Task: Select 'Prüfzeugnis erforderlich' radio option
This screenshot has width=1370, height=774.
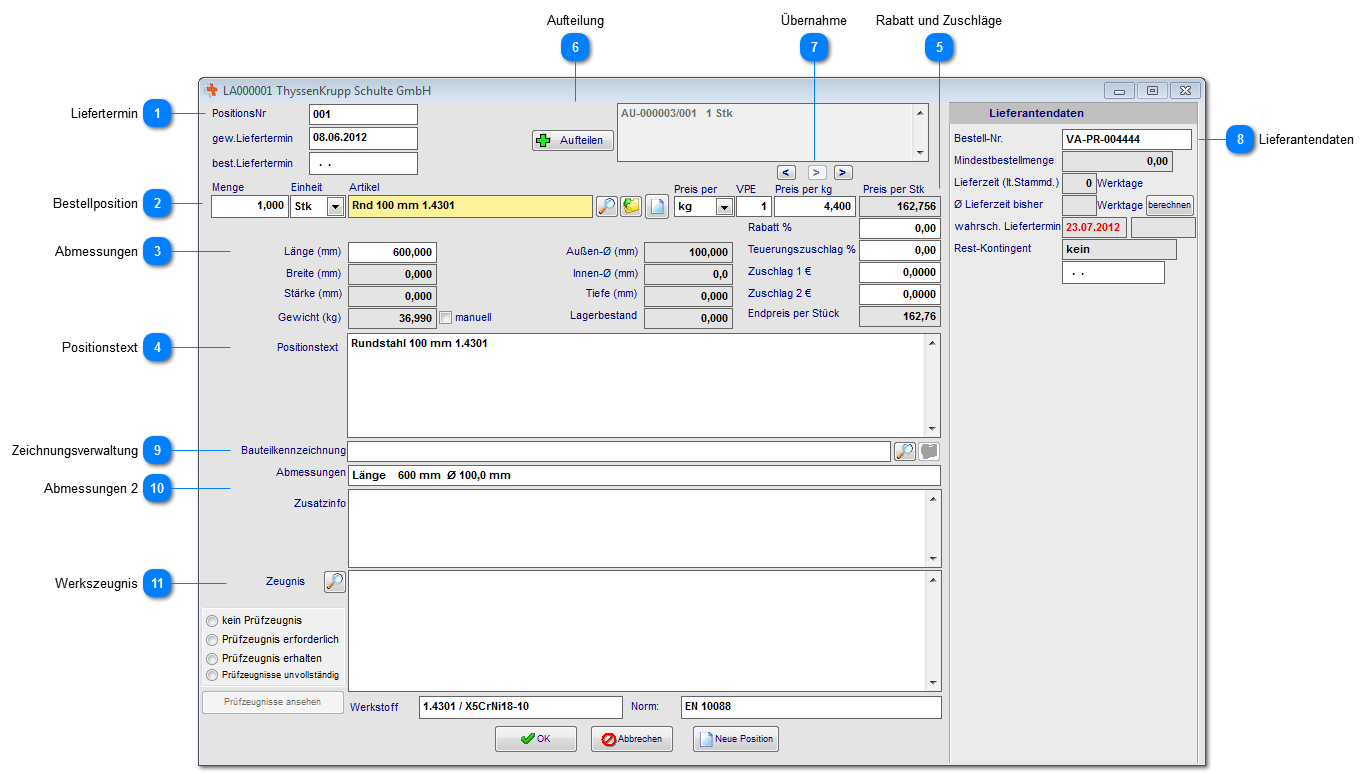Action: (x=211, y=639)
